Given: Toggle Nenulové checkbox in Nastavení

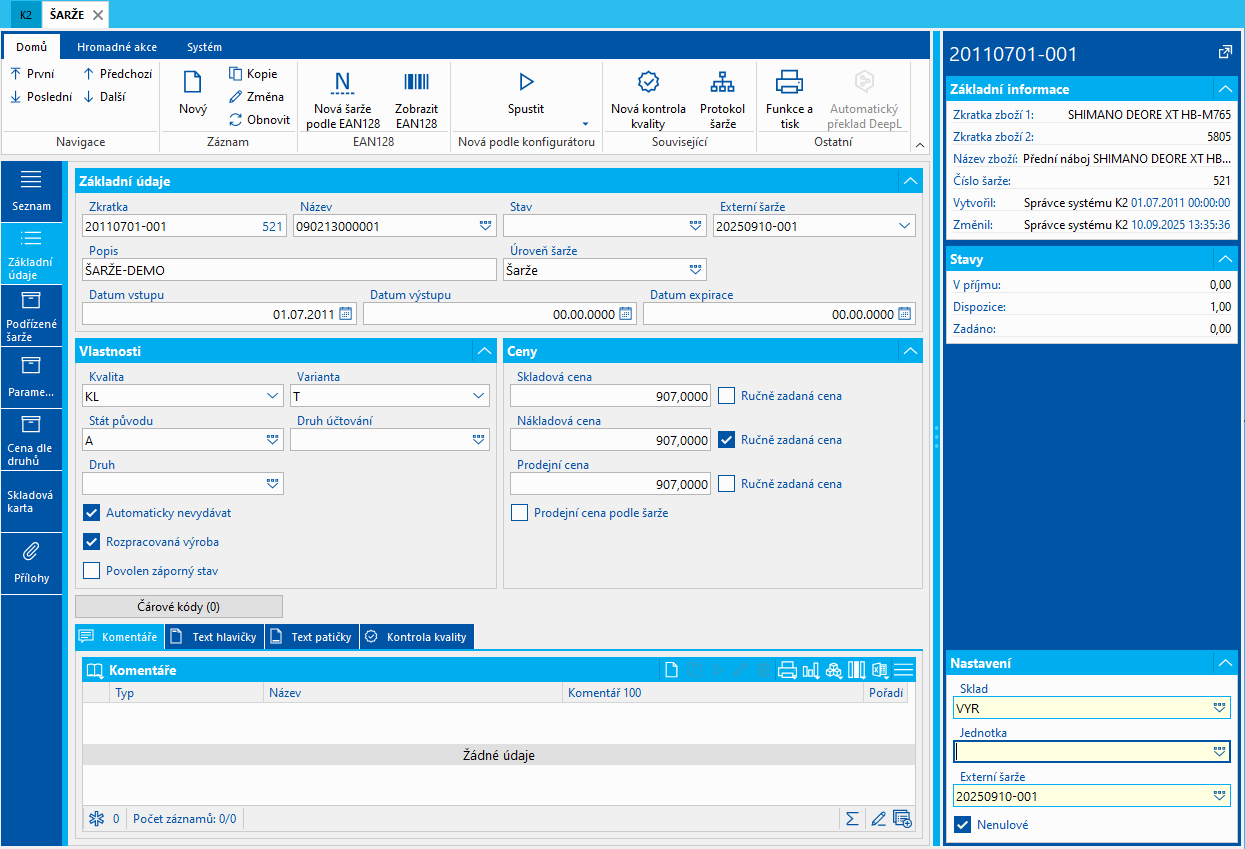Looking at the screenshot, I should pos(963,825).
